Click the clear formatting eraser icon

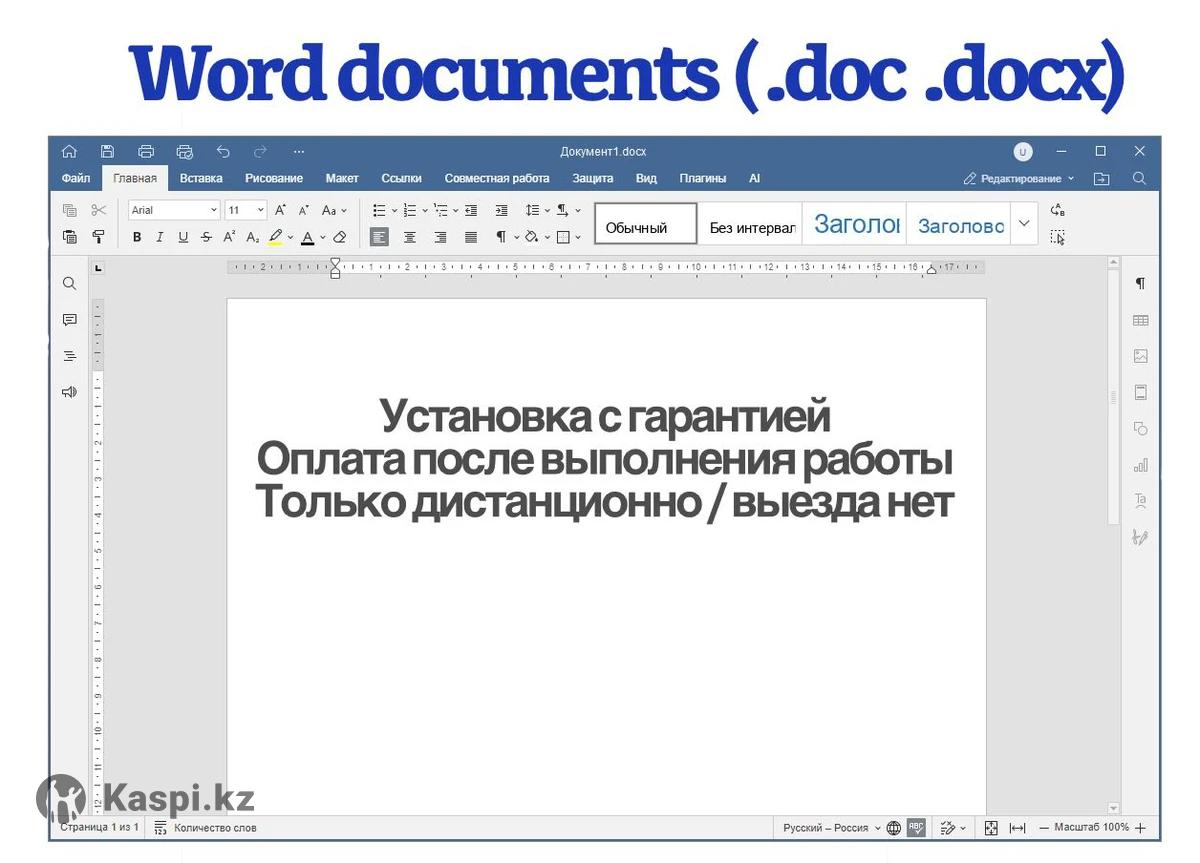tap(339, 237)
